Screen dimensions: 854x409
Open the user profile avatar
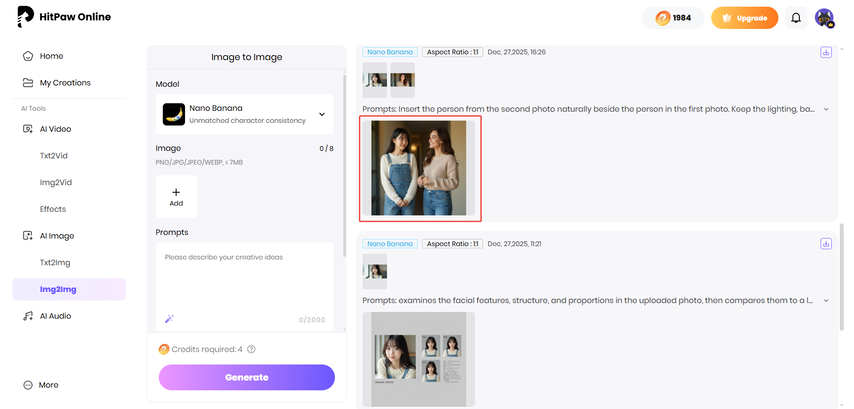coord(824,18)
